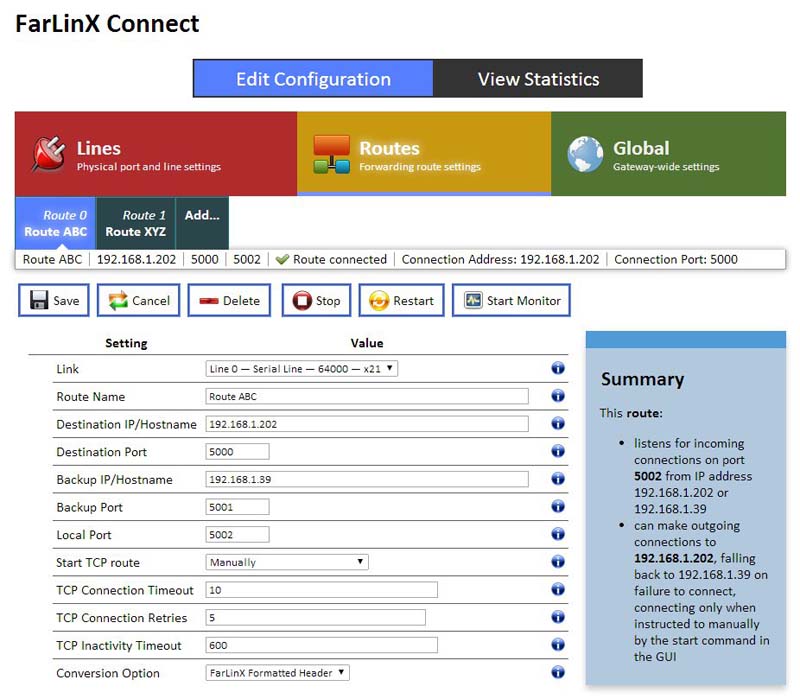The image size is (800, 699).
Task: Click info icon for TCP Connection Retries
Action: (x=558, y=616)
